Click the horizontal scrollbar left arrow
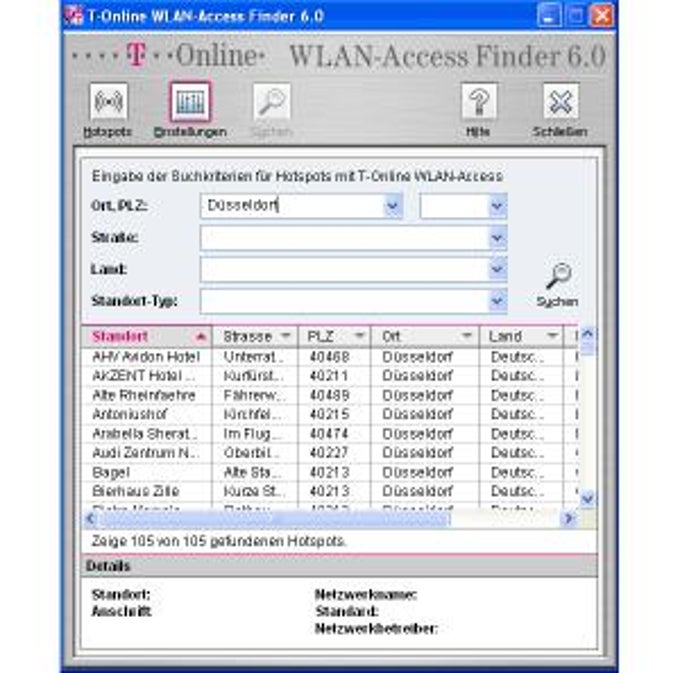Viewport: 680px width, 673px height. point(90,518)
